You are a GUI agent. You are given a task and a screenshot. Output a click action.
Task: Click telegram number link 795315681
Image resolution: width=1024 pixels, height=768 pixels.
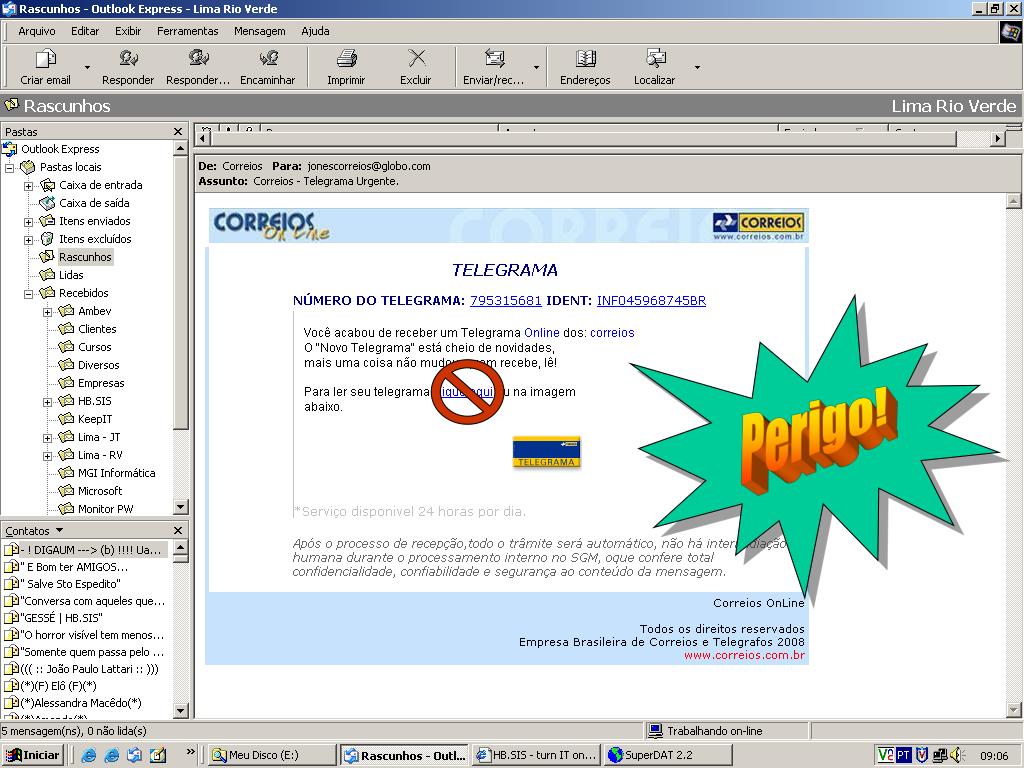tap(505, 300)
